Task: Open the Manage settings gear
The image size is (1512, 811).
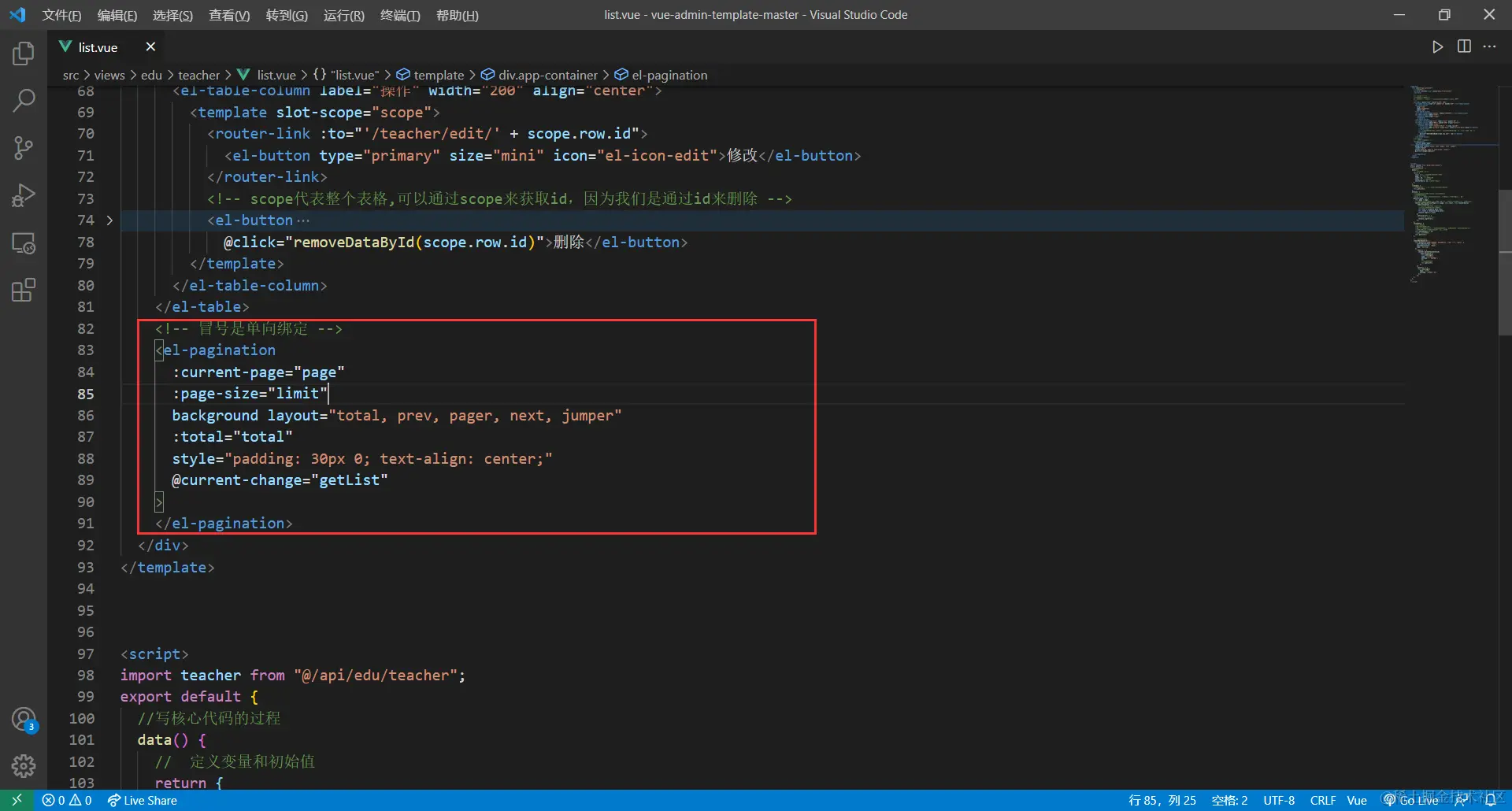Action: 24,765
